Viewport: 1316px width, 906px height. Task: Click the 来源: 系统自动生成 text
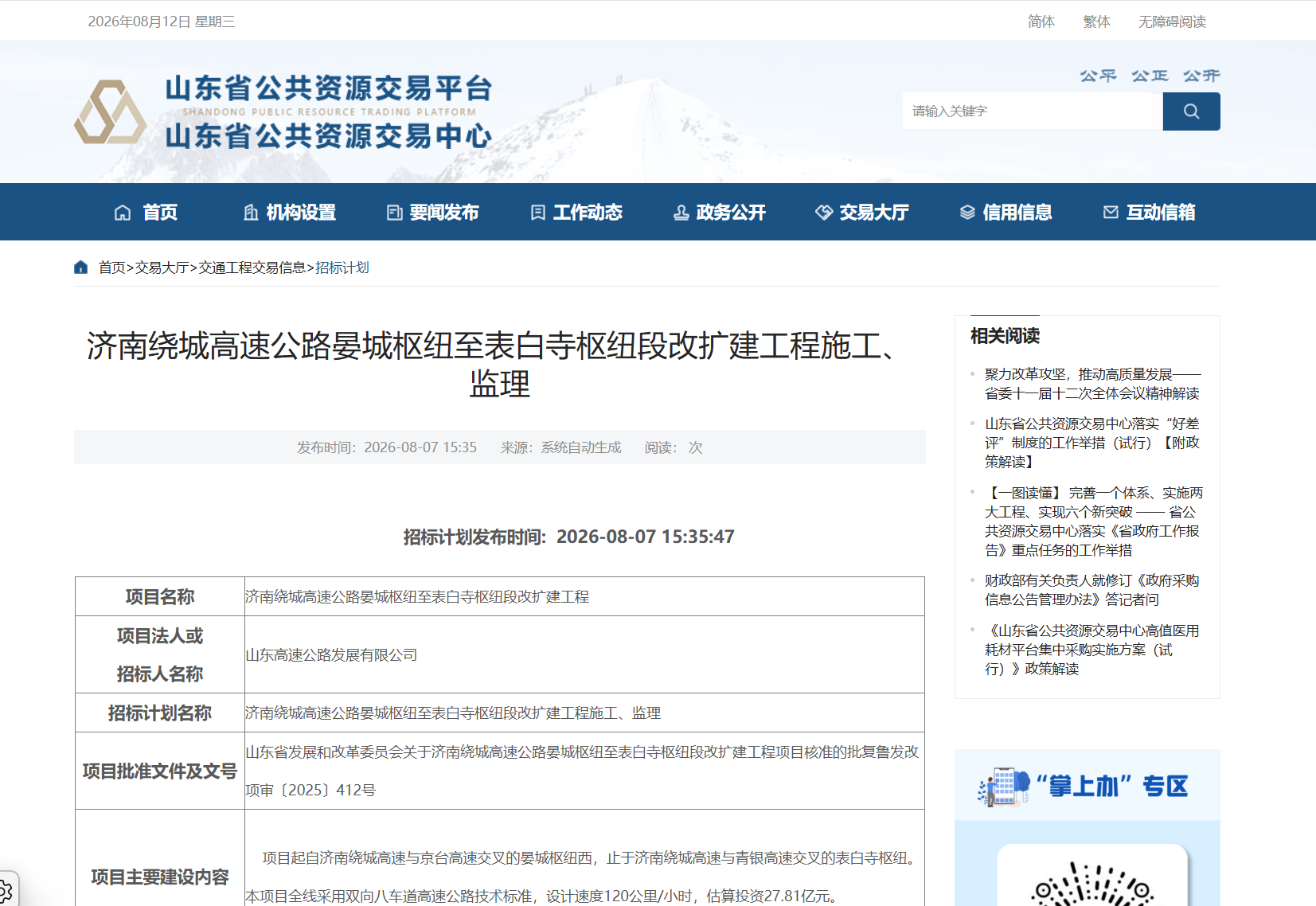point(561,447)
